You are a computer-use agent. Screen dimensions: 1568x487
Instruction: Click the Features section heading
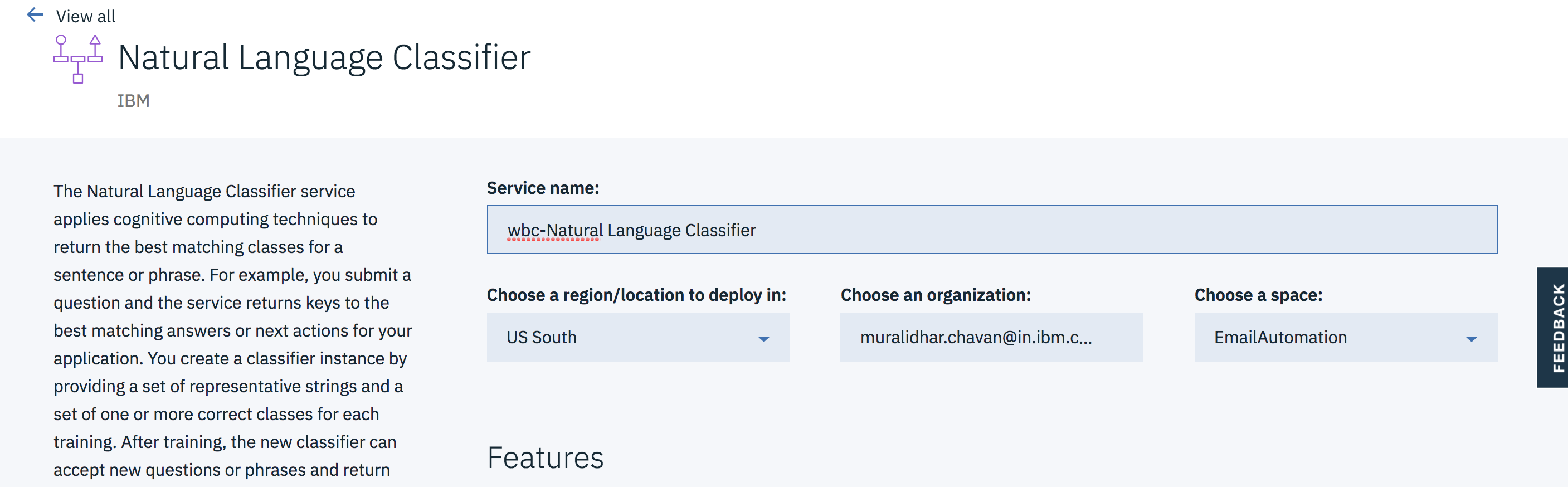click(545, 459)
